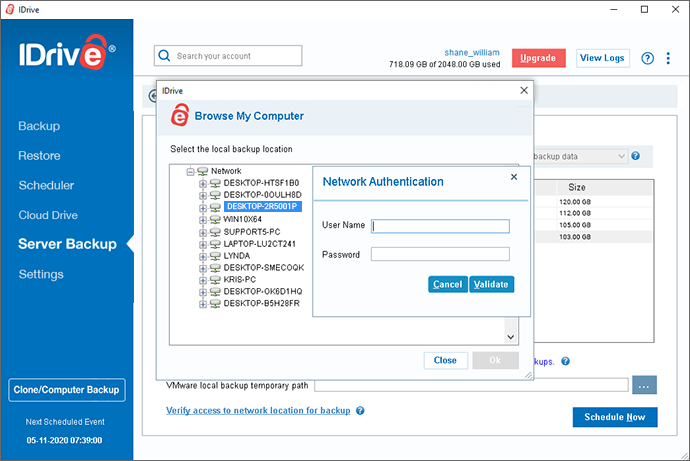This screenshot has height=461, width=690.
Task: Click the IDrive icon in Browse My Computer header
Action: (x=180, y=115)
